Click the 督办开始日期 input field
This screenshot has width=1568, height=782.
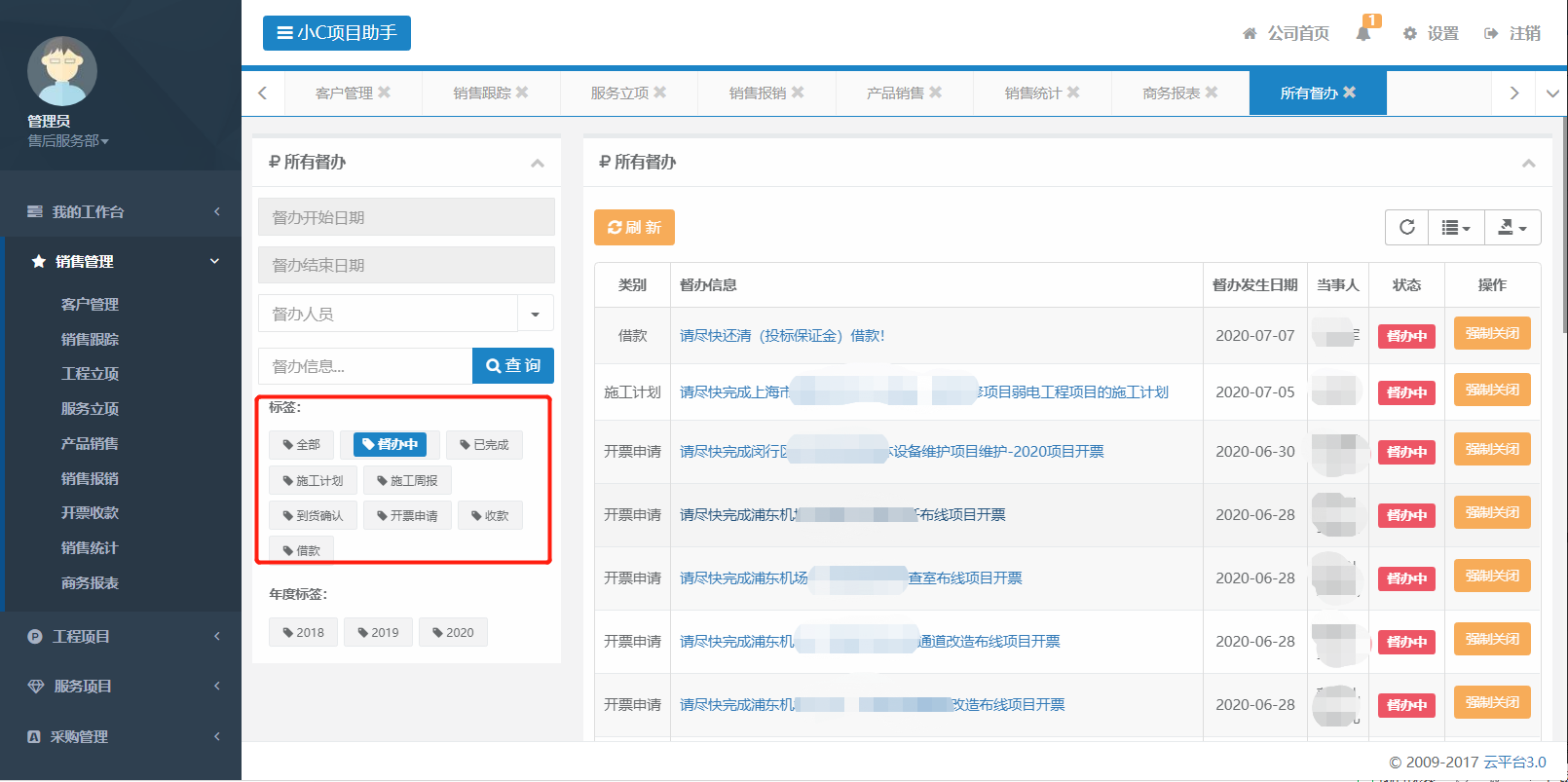[406, 217]
